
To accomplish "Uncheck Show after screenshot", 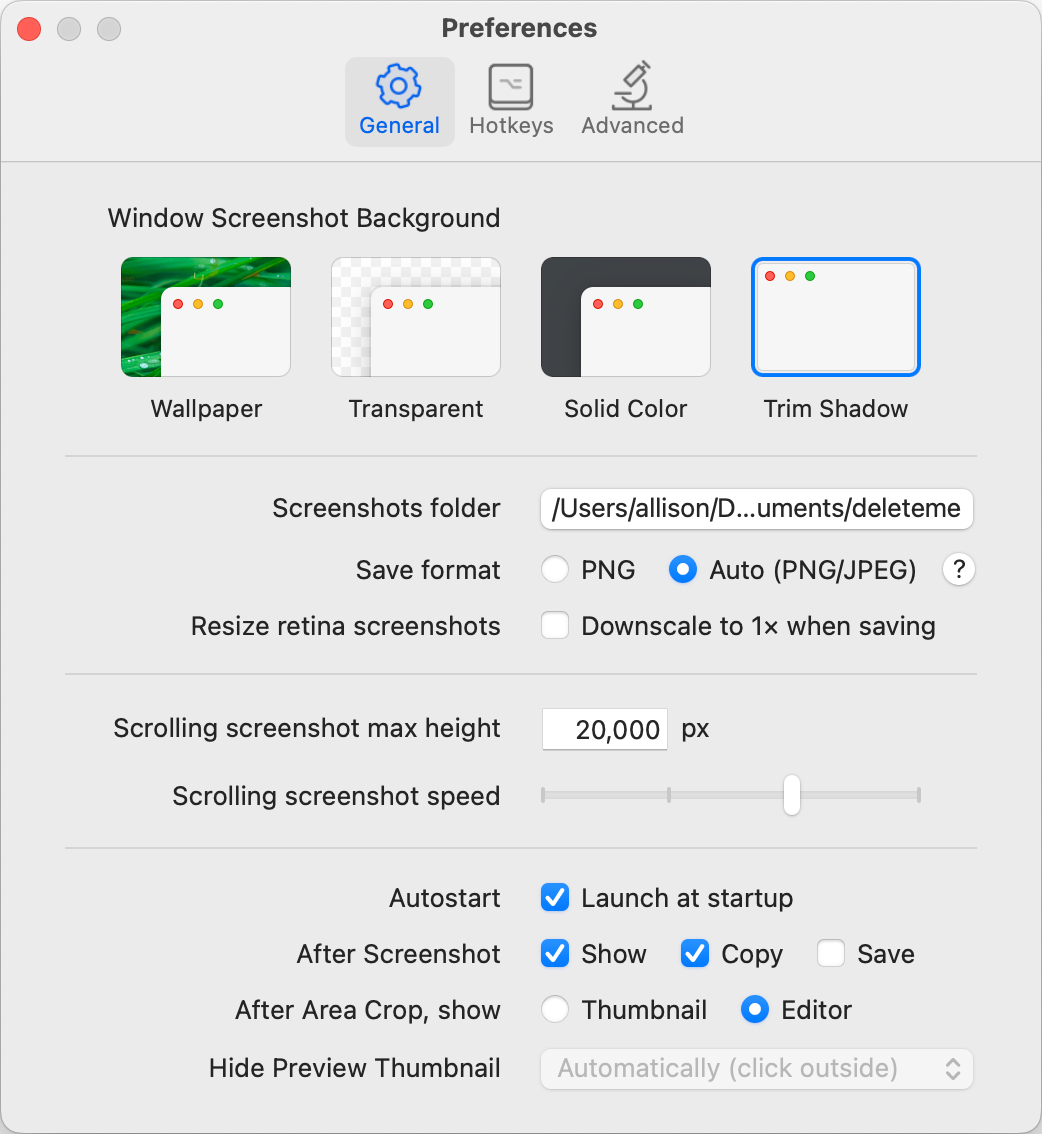I will point(555,954).
